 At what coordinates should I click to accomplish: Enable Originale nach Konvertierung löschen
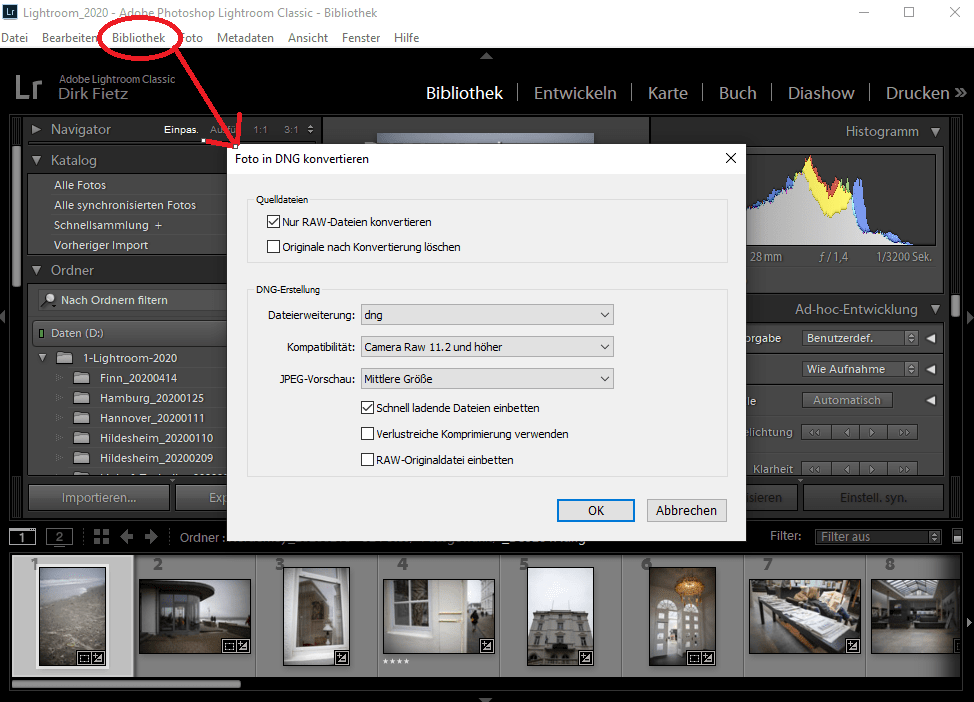(273, 247)
